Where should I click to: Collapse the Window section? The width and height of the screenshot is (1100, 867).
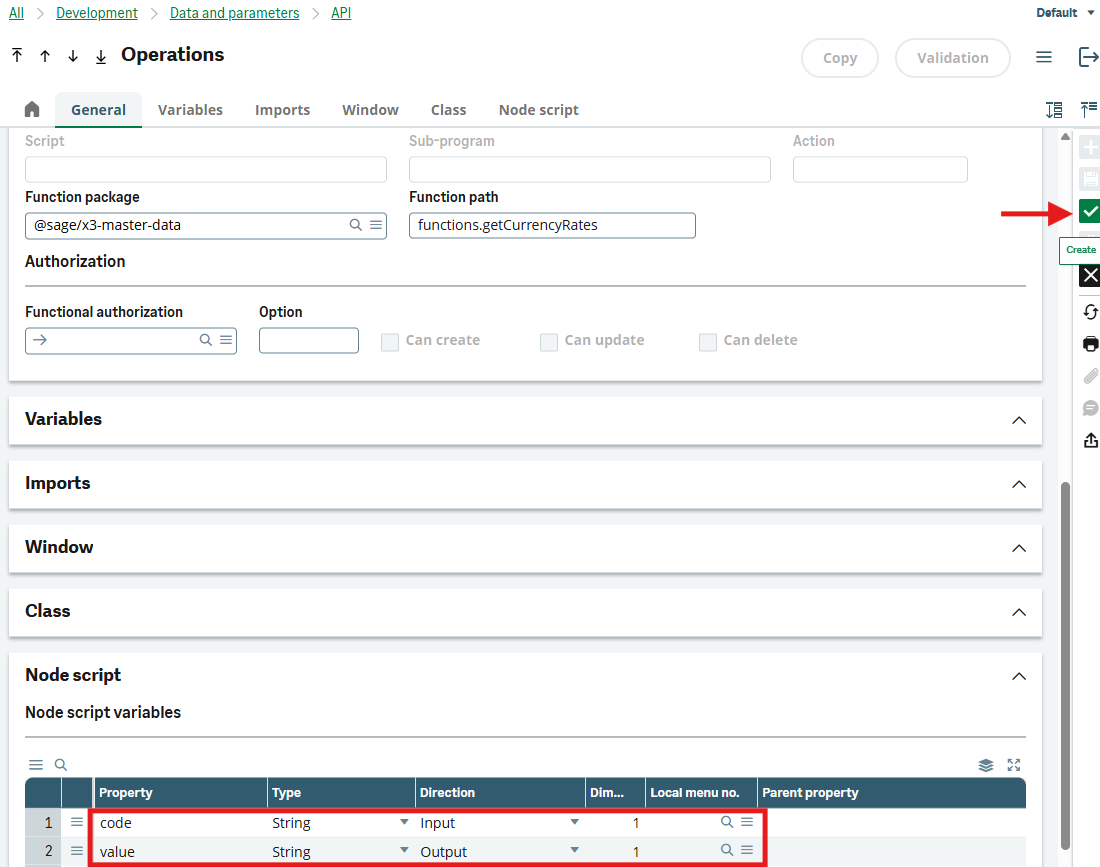point(1019,548)
